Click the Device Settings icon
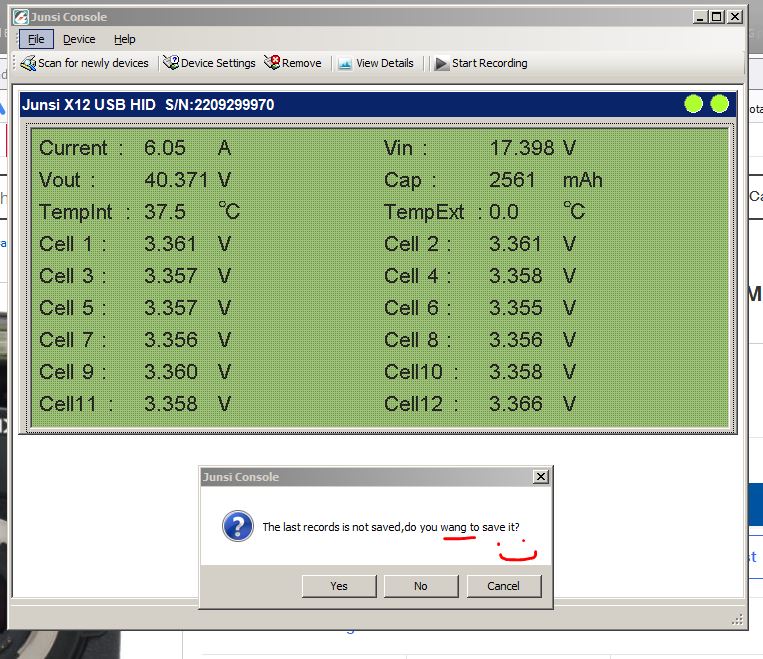Image resolution: width=763 pixels, height=659 pixels. (171, 63)
